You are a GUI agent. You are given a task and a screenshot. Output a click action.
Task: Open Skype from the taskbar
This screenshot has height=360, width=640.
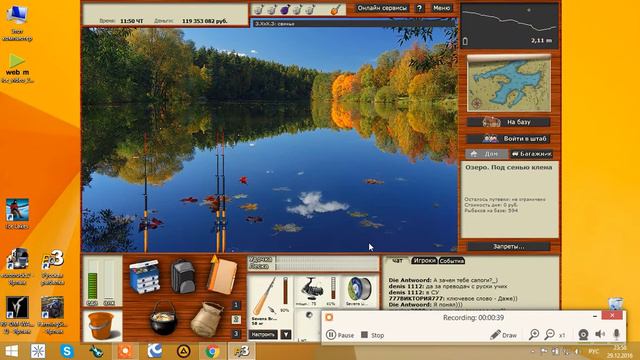[x=67, y=351]
